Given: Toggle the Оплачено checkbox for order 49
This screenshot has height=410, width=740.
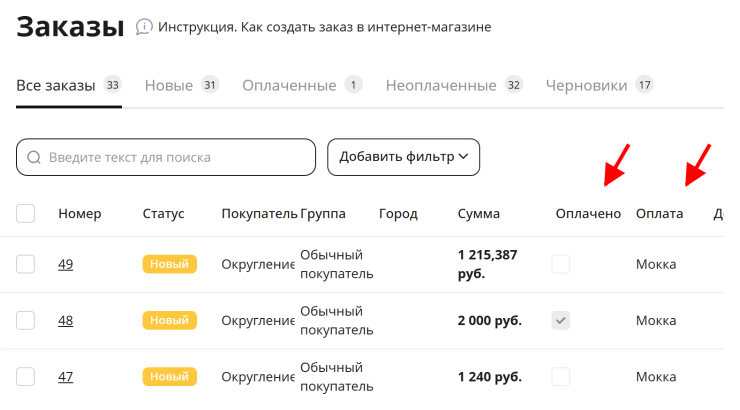Looking at the screenshot, I should pos(561,264).
